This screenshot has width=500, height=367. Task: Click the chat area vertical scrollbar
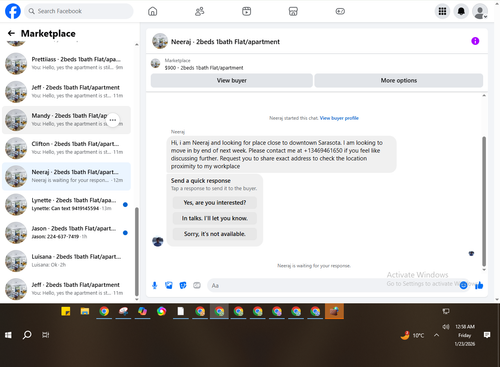tap(484, 201)
